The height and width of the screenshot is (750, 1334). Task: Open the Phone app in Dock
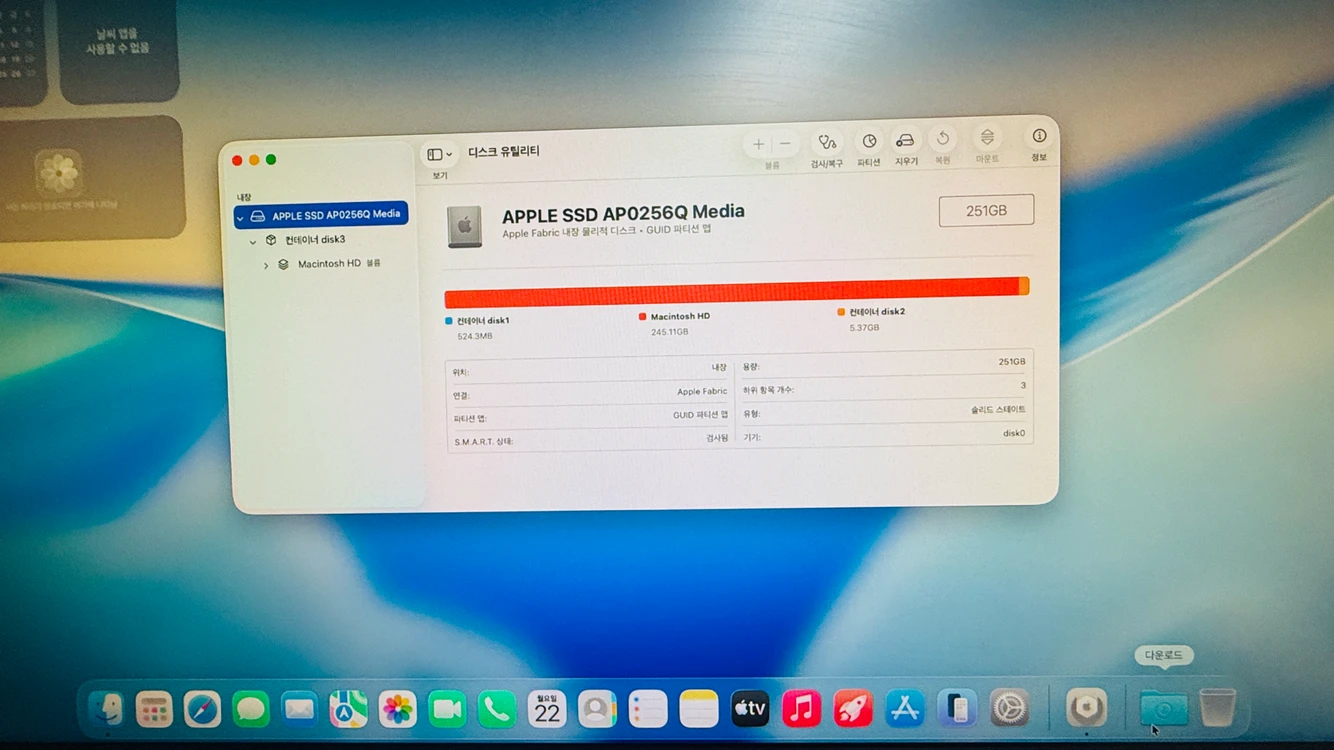[x=496, y=709]
